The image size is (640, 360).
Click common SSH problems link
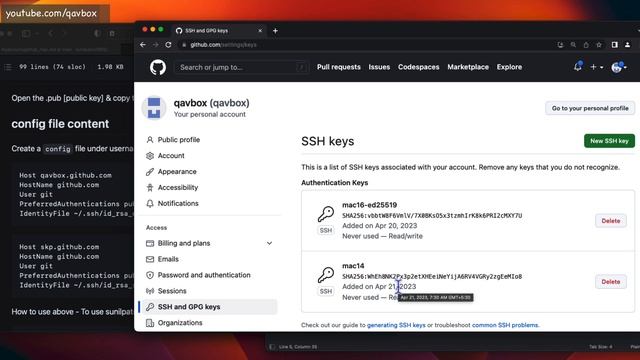(505, 325)
